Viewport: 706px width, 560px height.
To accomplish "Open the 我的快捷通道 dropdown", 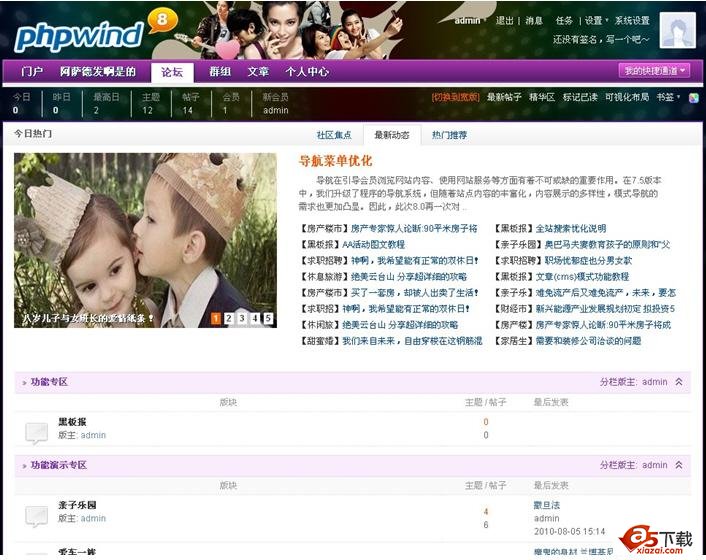I will [x=654, y=71].
